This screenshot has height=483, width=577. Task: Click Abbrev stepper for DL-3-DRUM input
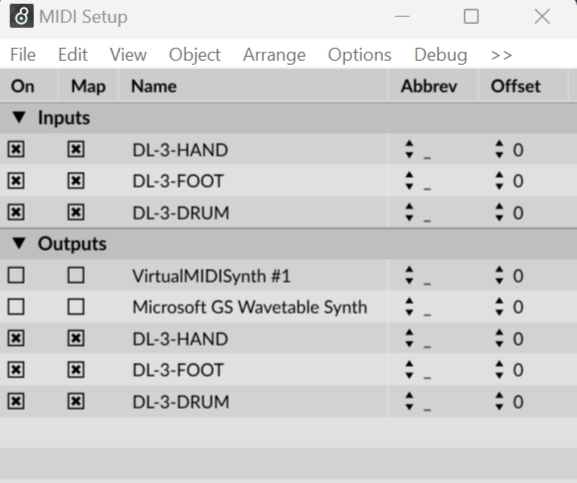tap(409, 213)
